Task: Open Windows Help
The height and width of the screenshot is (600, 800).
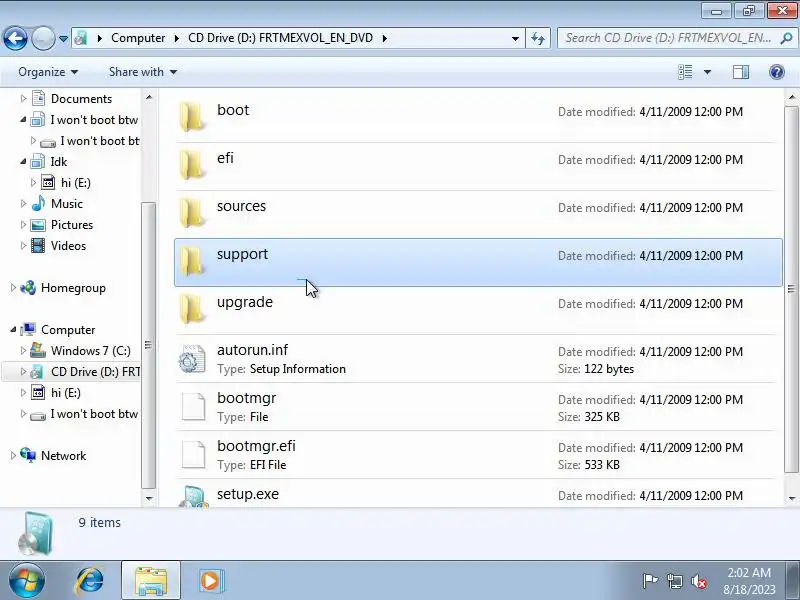Action: [x=777, y=72]
